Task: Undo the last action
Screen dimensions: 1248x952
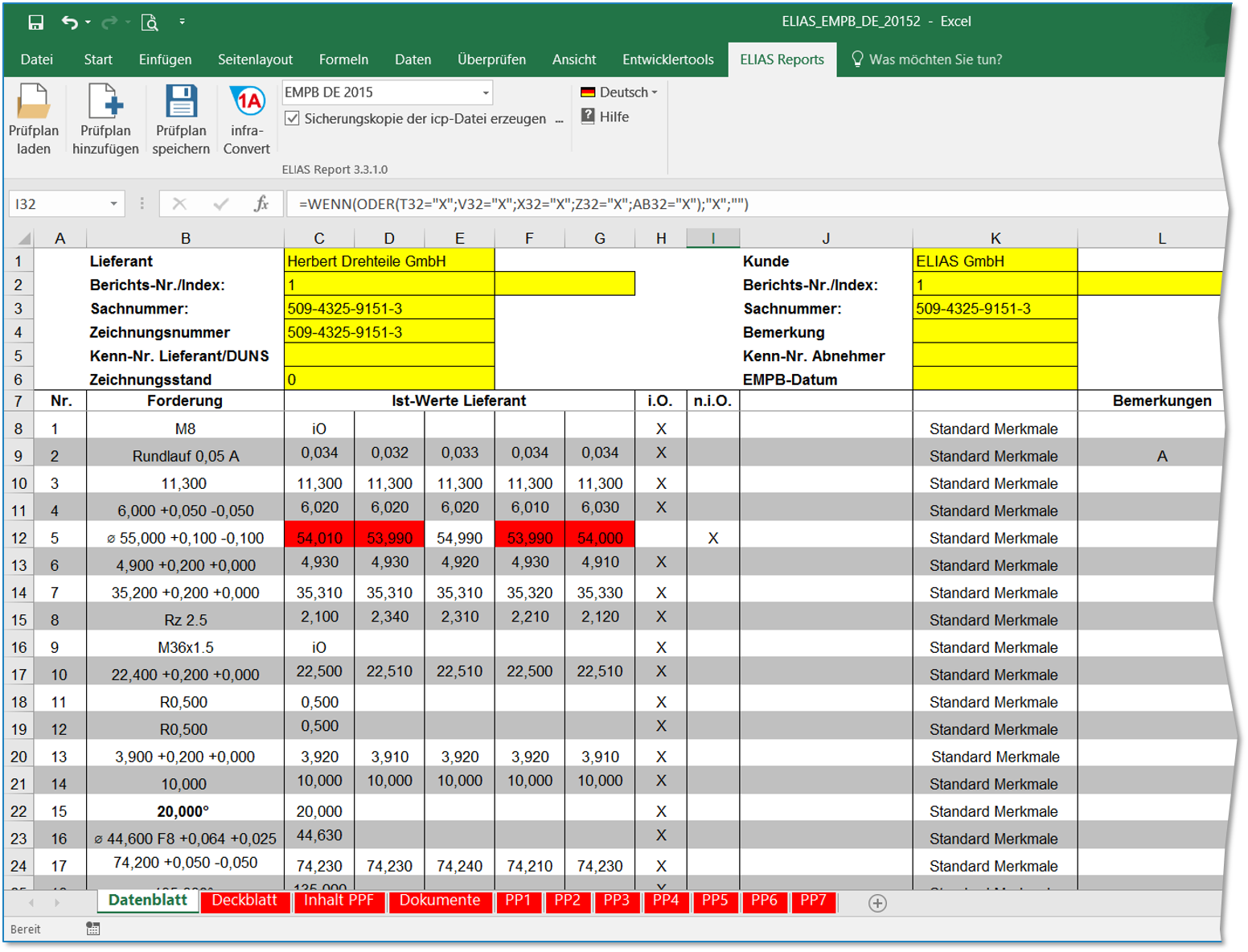Action: pos(70,23)
